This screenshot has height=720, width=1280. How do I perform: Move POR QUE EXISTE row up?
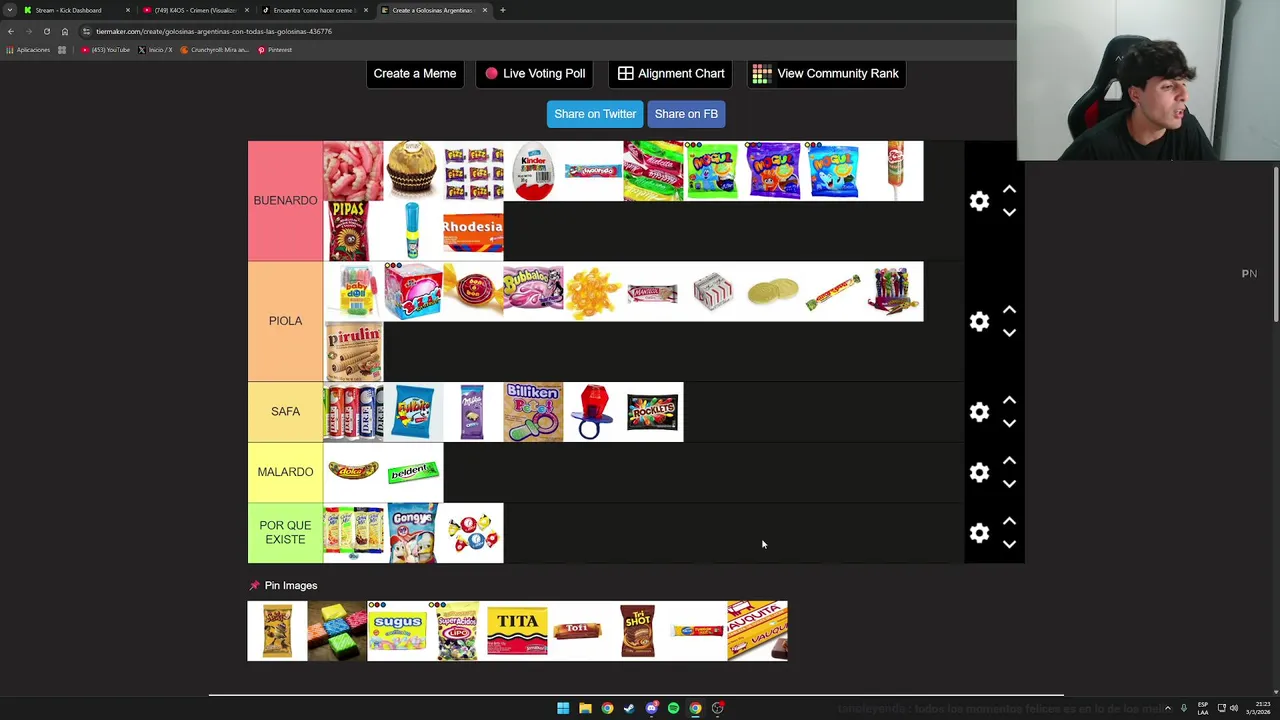click(1009, 521)
